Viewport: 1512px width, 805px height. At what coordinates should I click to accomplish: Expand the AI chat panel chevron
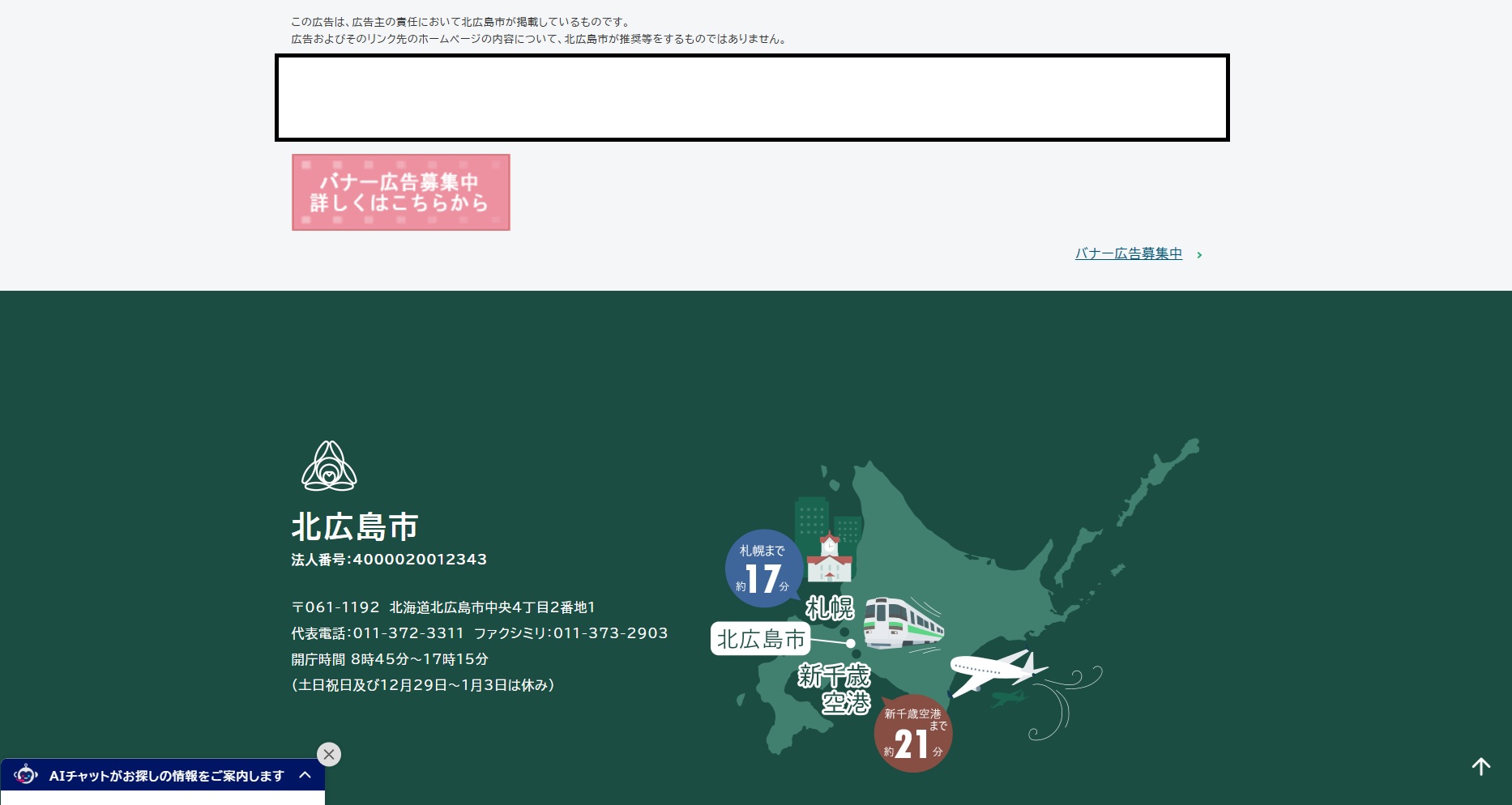pyautogui.click(x=305, y=775)
